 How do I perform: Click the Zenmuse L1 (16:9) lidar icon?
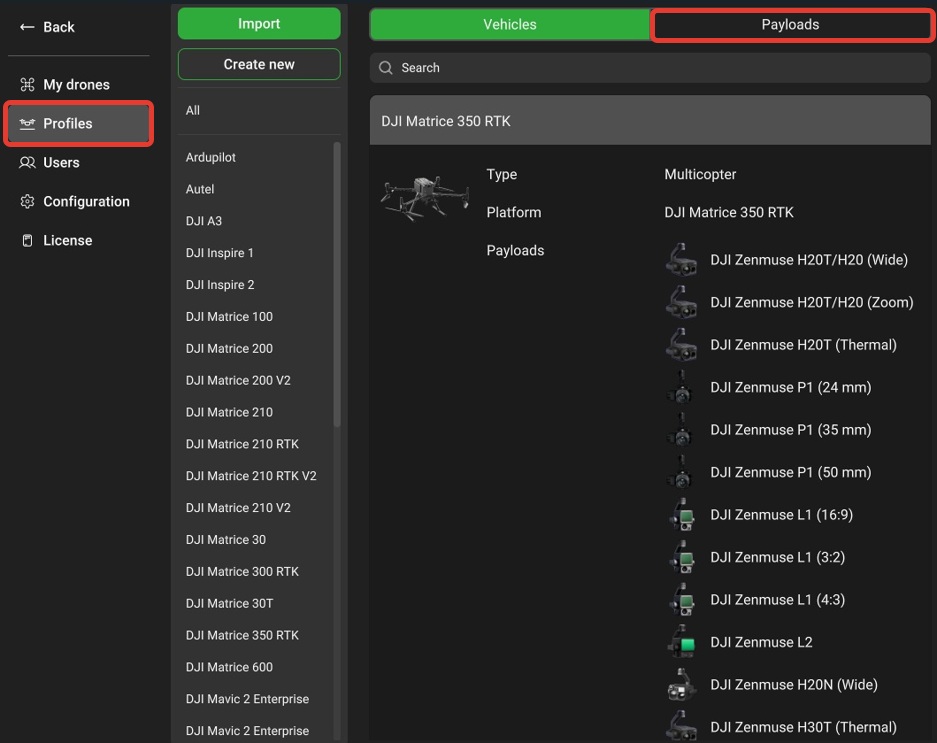(x=682, y=514)
